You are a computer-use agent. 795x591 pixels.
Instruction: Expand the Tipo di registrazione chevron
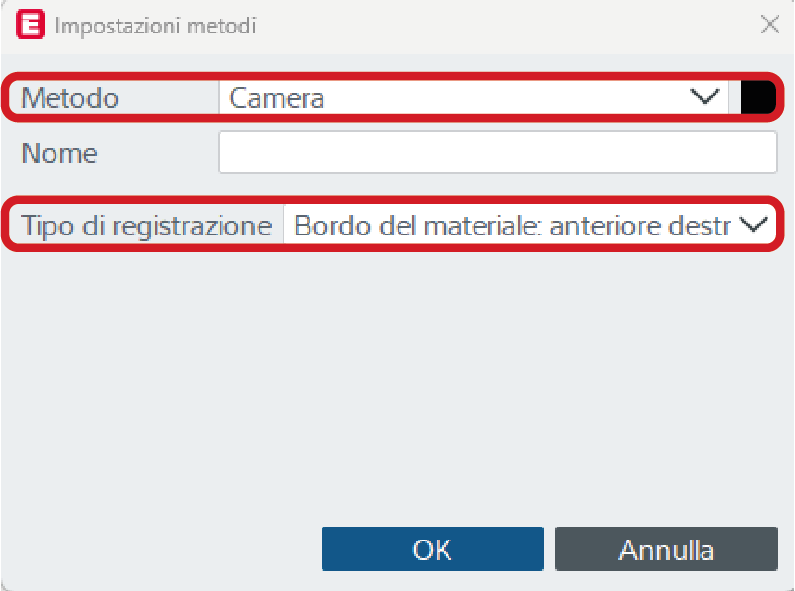753,224
